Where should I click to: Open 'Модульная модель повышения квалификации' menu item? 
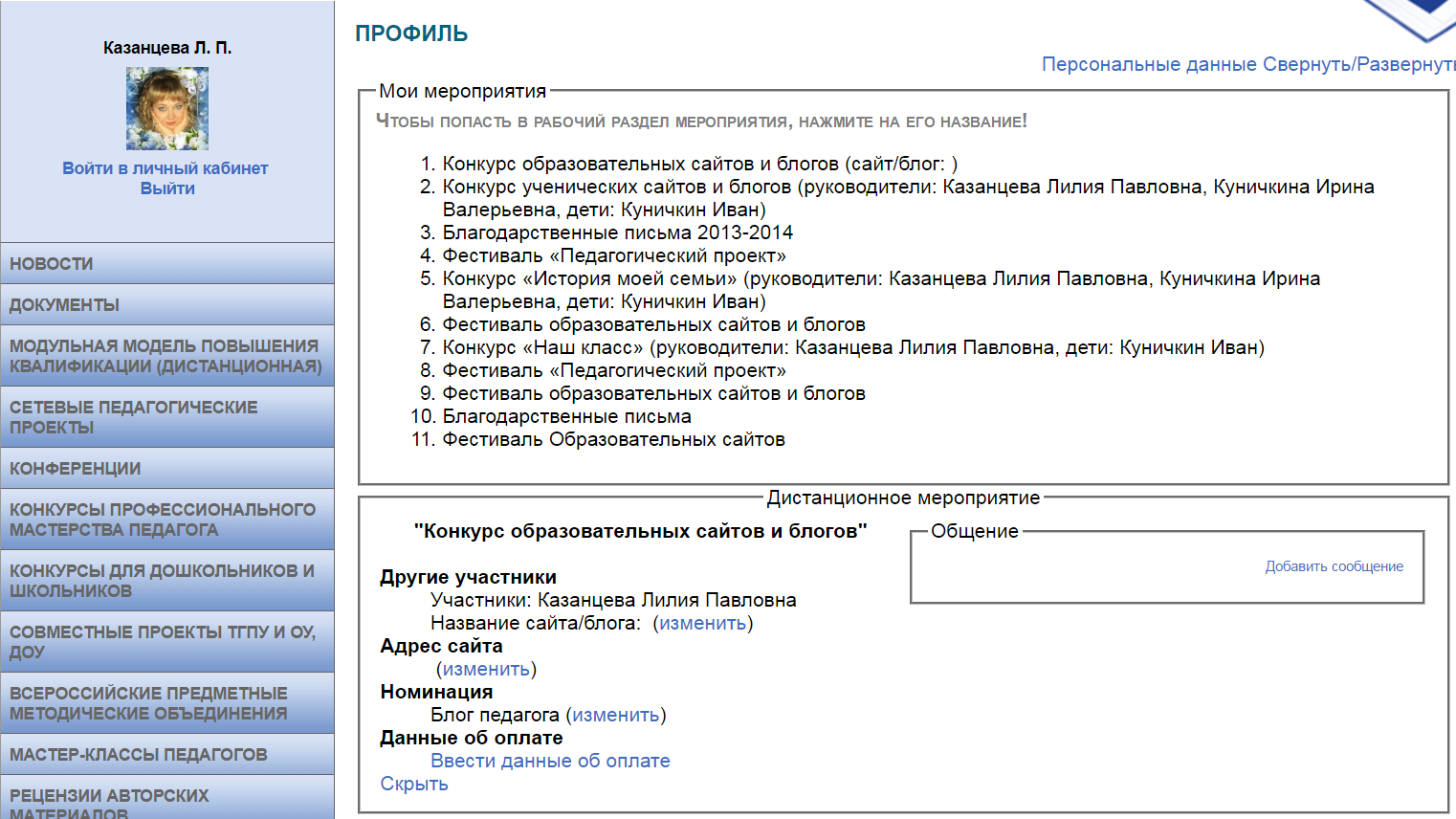coord(167,356)
